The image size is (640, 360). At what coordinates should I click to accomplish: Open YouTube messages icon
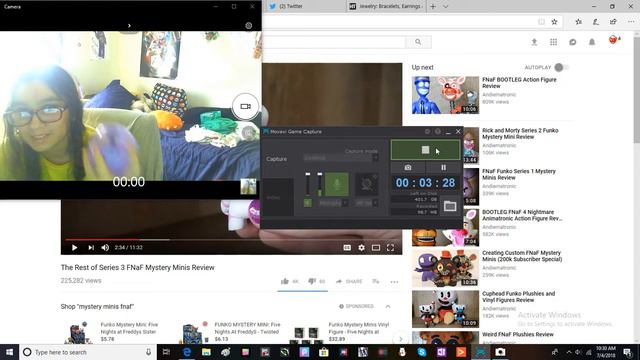pyautogui.click(x=573, y=42)
